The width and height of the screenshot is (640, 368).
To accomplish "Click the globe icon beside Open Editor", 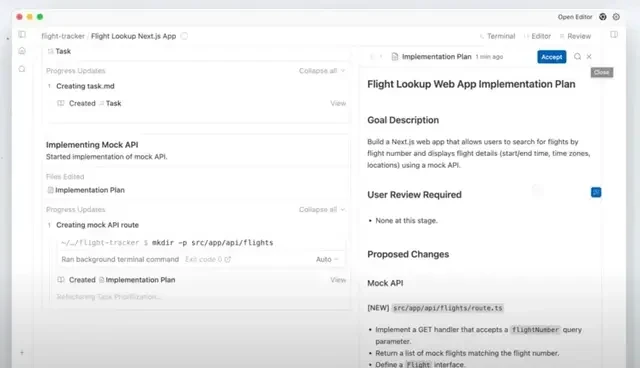I will click(x=602, y=17).
